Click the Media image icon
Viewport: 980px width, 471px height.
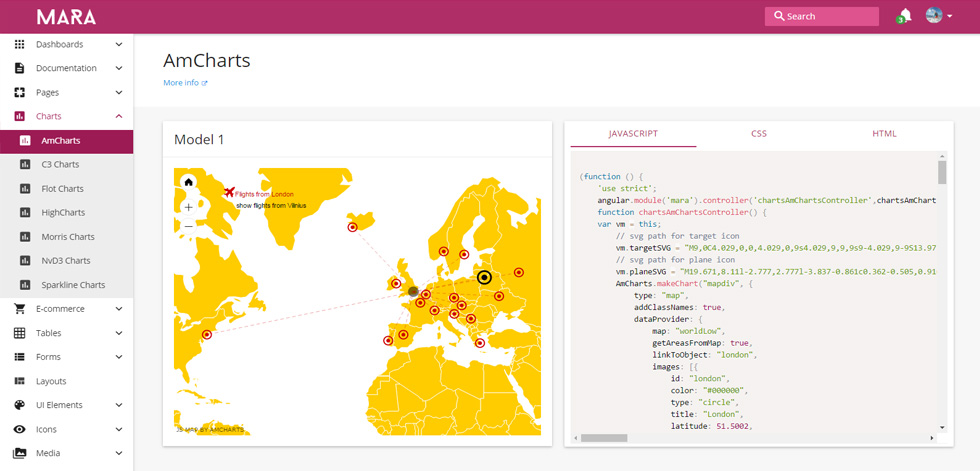coord(19,453)
